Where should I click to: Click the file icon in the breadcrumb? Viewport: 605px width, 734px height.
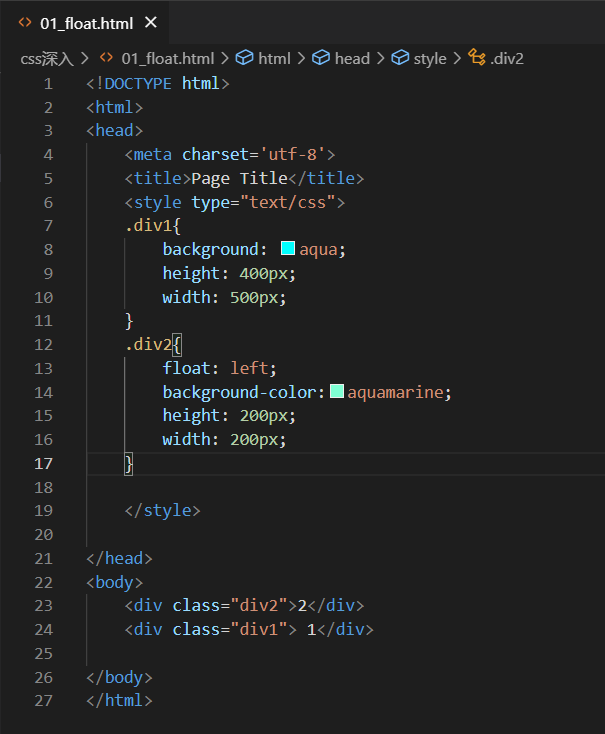[106, 58]
